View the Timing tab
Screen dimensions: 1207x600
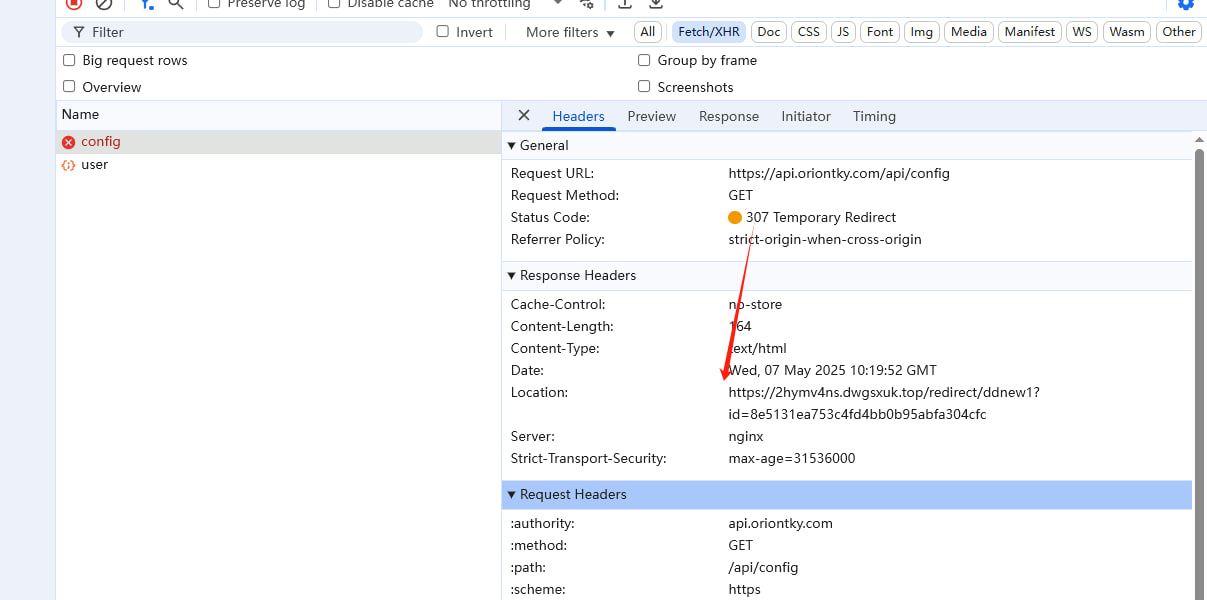pos(874,116)
